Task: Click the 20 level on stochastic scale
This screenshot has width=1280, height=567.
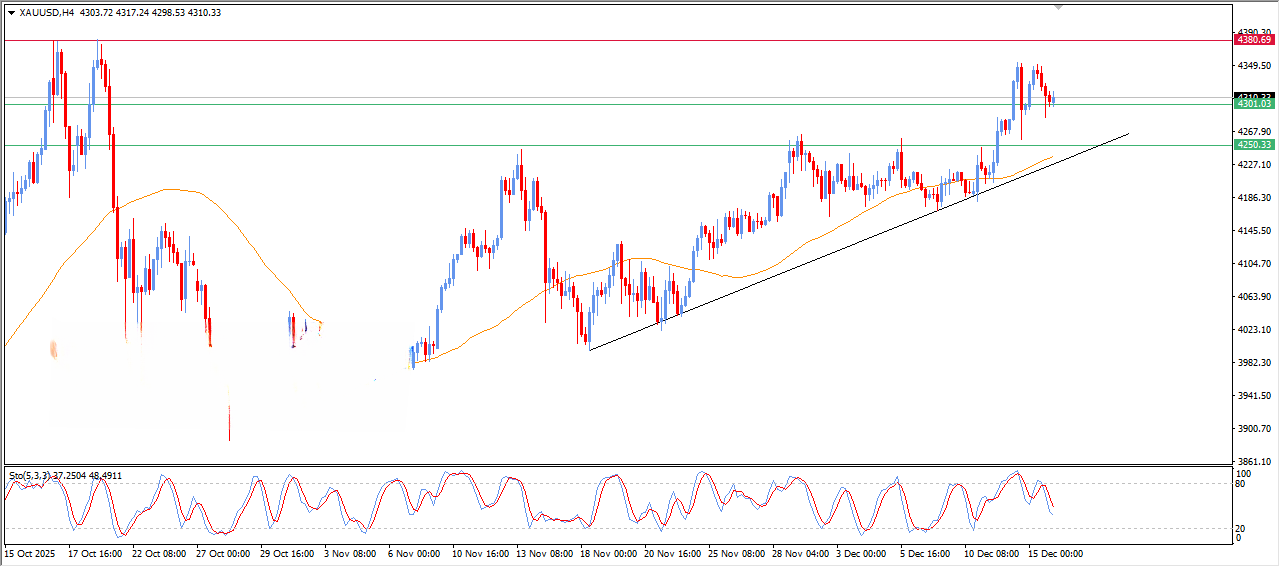Action: (1241, 528)
